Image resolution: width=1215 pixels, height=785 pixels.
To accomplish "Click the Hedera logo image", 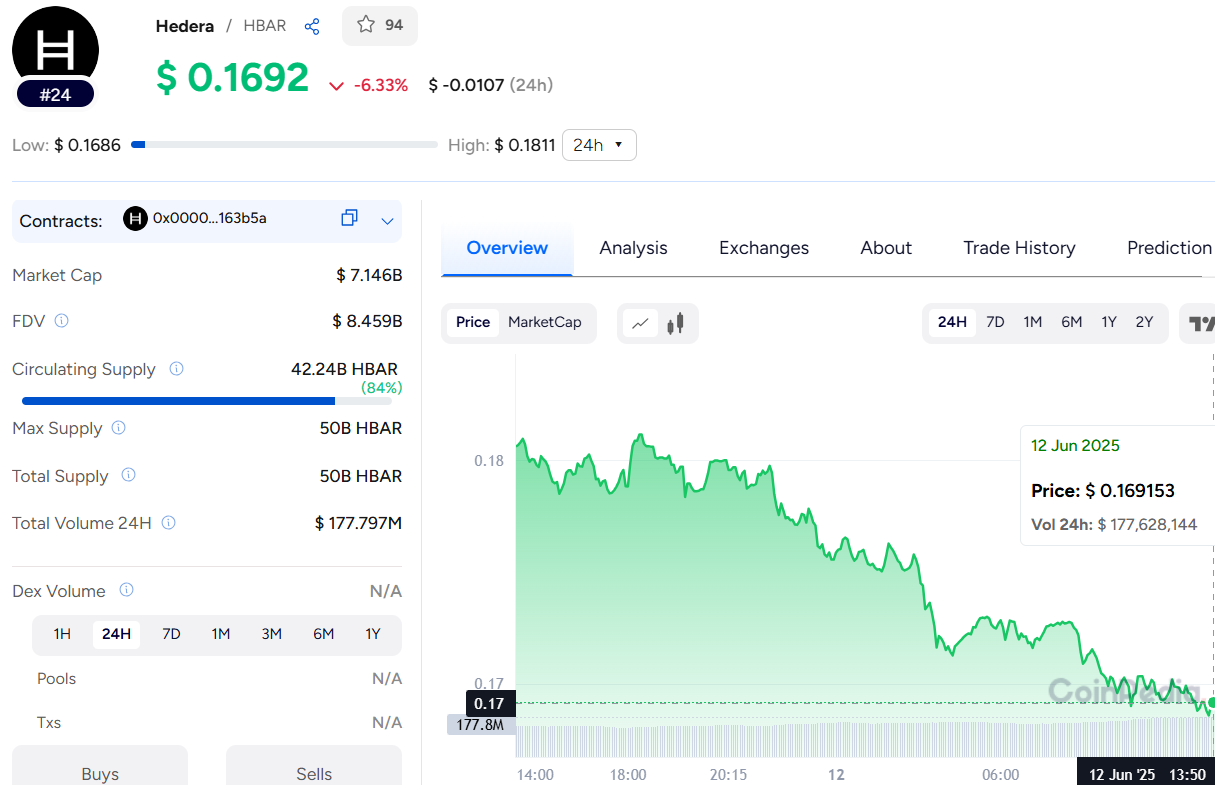I will 55,48.
